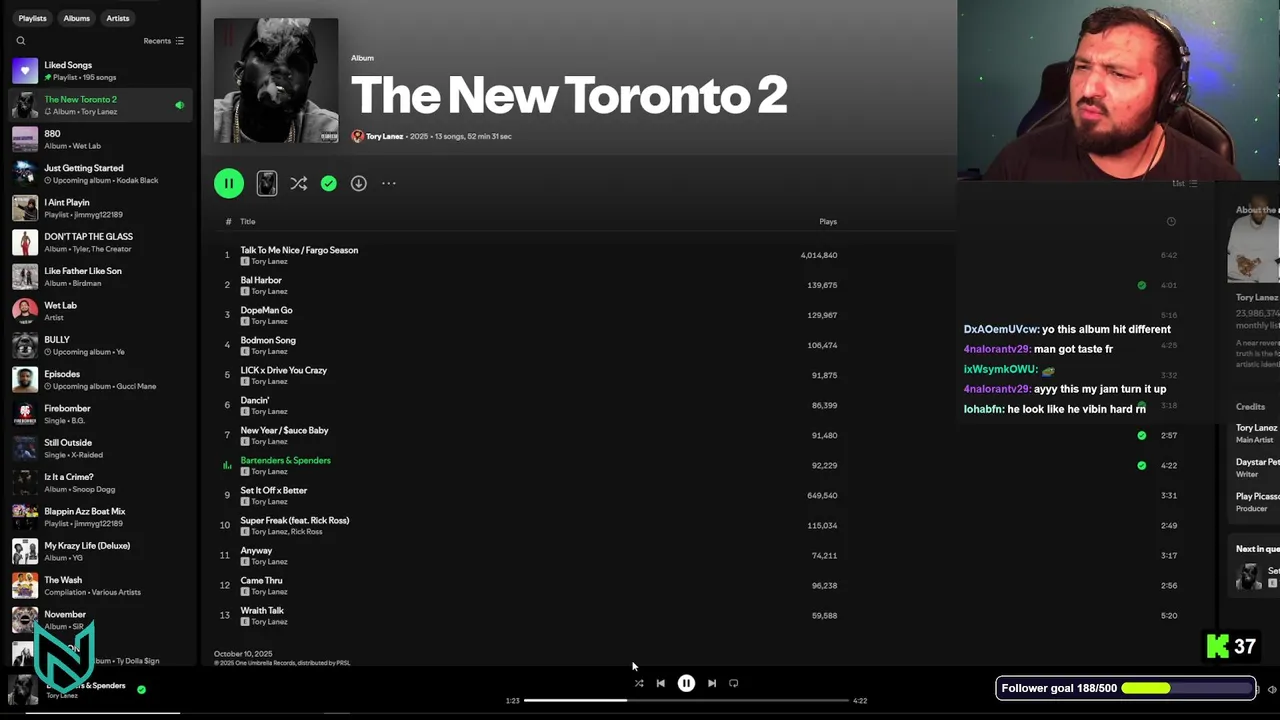Open Wet Lab artist page
Viewport: 1280px width, 720px height.
pyautogui.click(x=100, y=311)
